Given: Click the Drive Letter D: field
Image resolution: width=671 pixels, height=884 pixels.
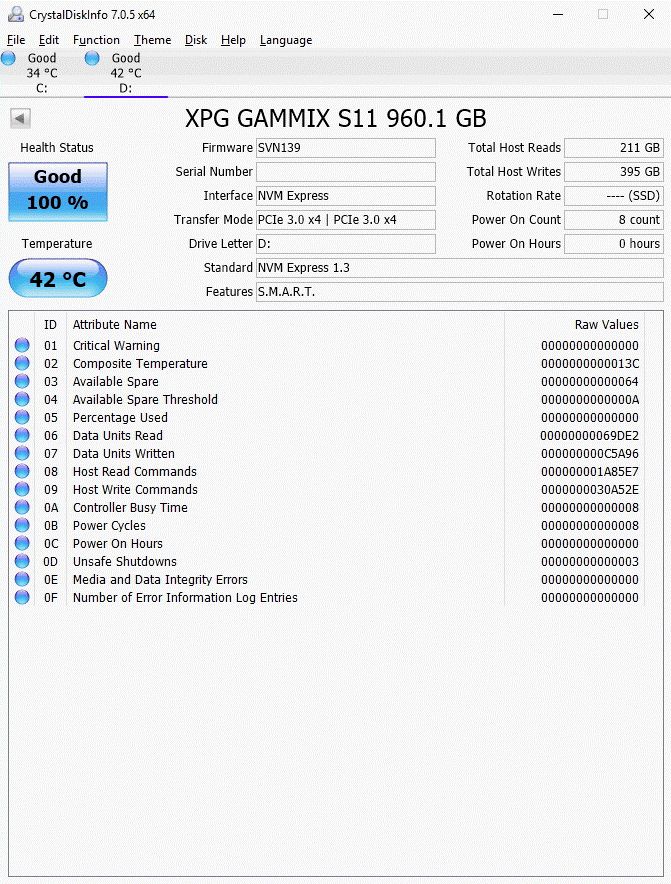Looking at the screenshot, I should click(x=346, y=244).
